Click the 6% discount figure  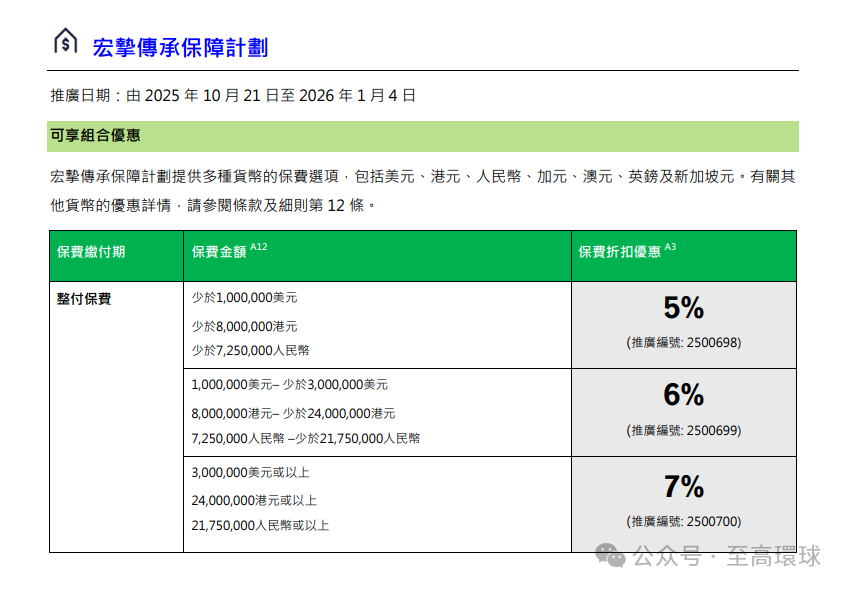coord(684,395)
